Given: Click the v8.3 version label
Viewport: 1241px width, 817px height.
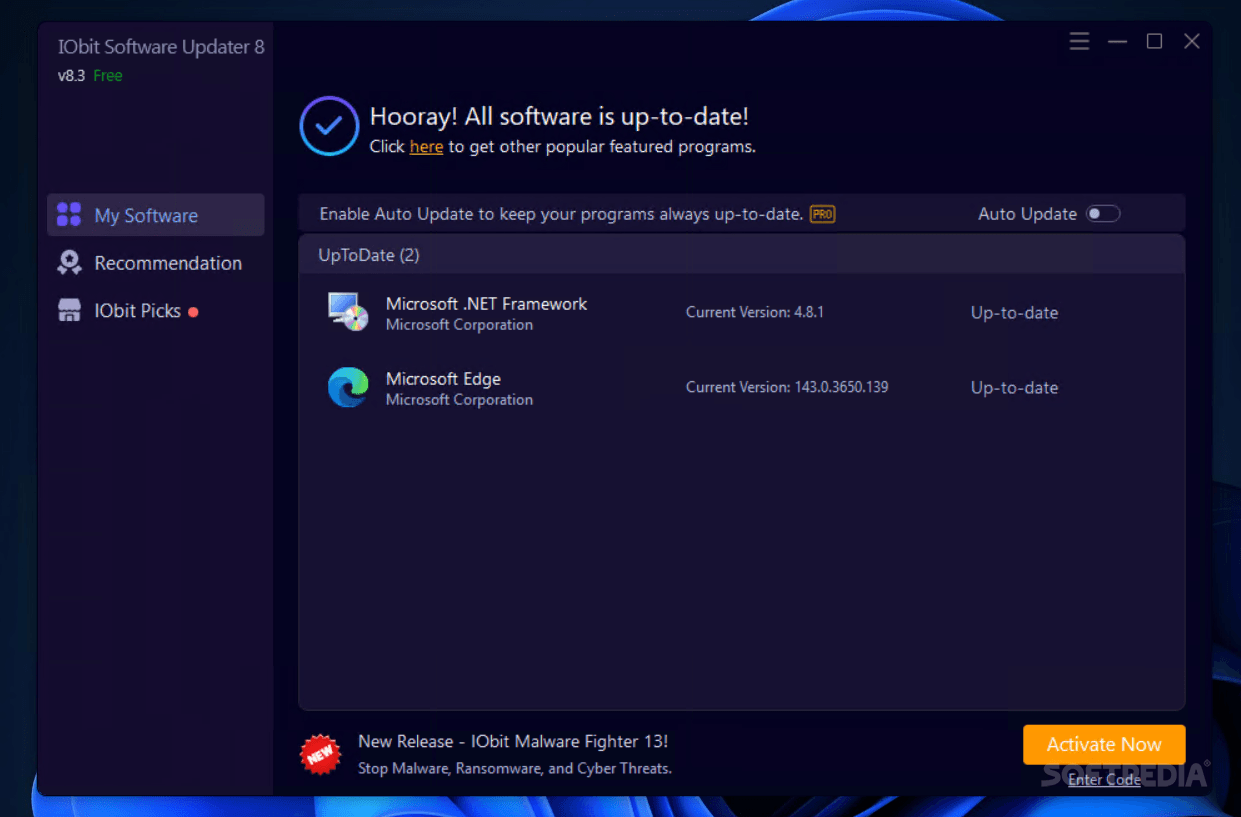Looking at the screenshot, I should [71, 76].
